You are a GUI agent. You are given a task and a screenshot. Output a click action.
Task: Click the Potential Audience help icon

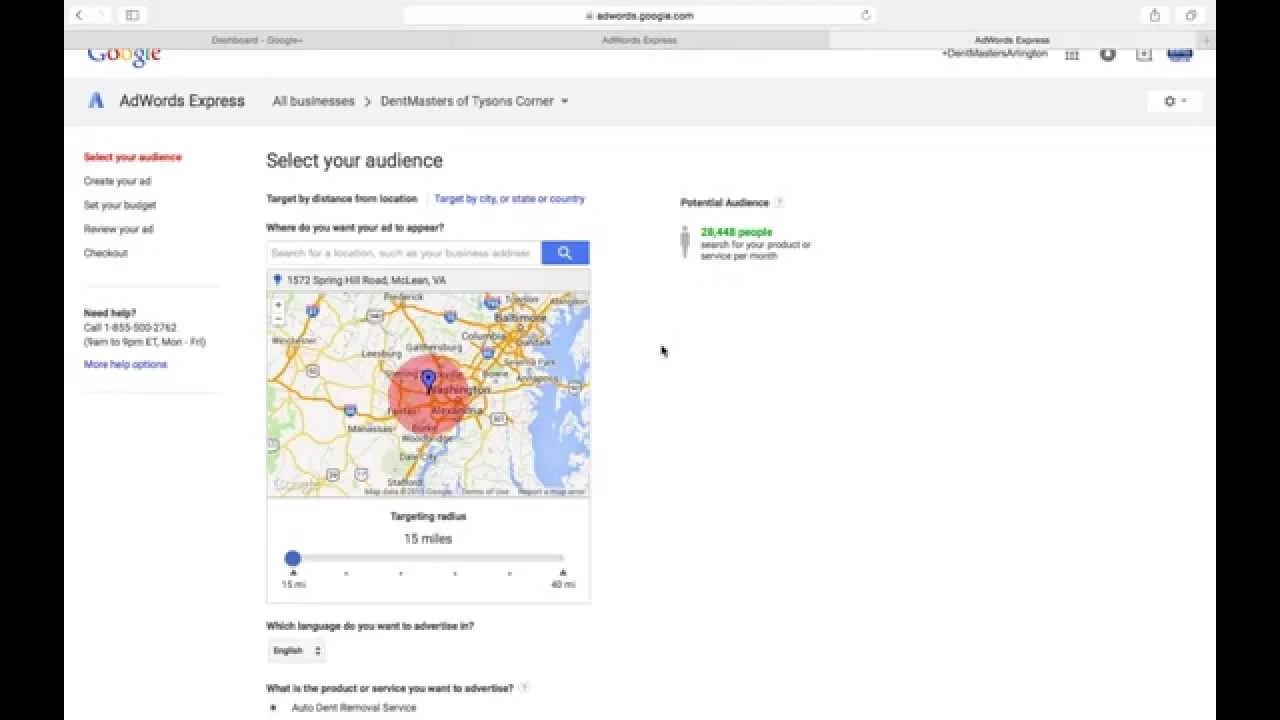[x=779, y=202]
